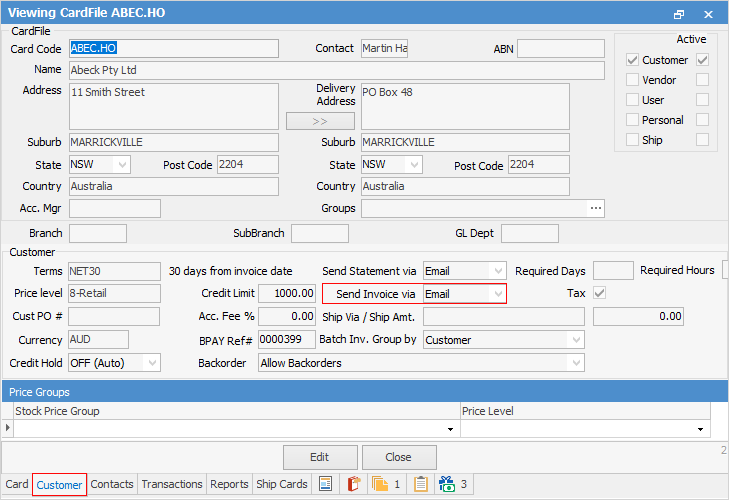Open the Credit Hold dropdown
The height and width of the screenshot is (500, 729).
point(152,363)
